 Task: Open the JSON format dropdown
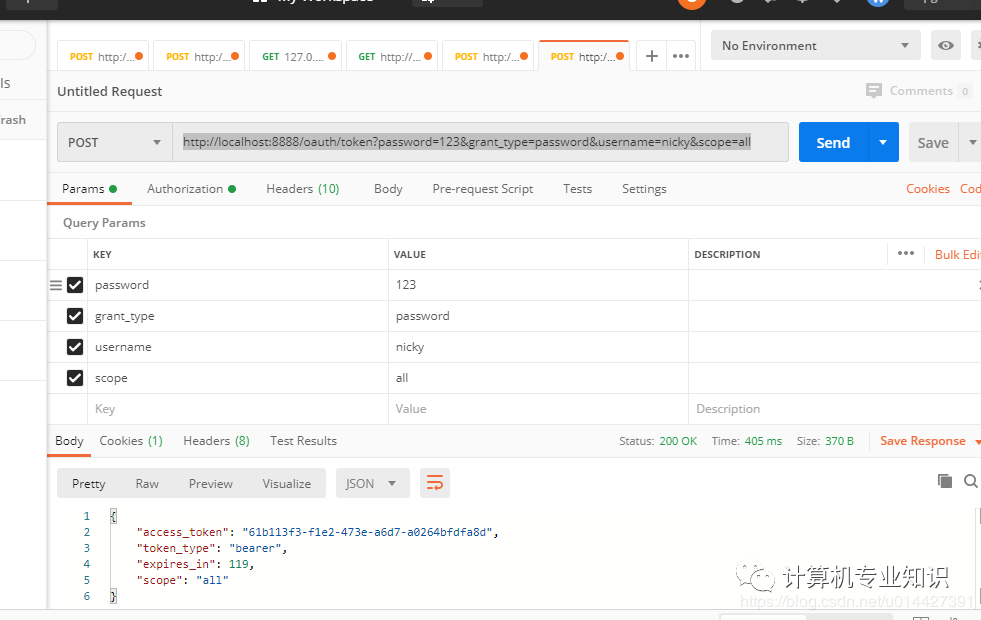coord(372,483)
